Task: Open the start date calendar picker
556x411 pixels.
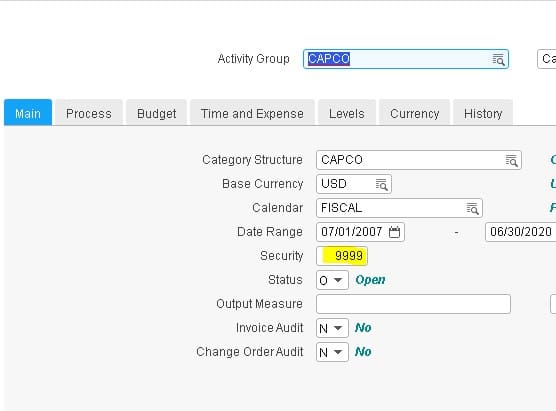Action: (x=394, y=232)
